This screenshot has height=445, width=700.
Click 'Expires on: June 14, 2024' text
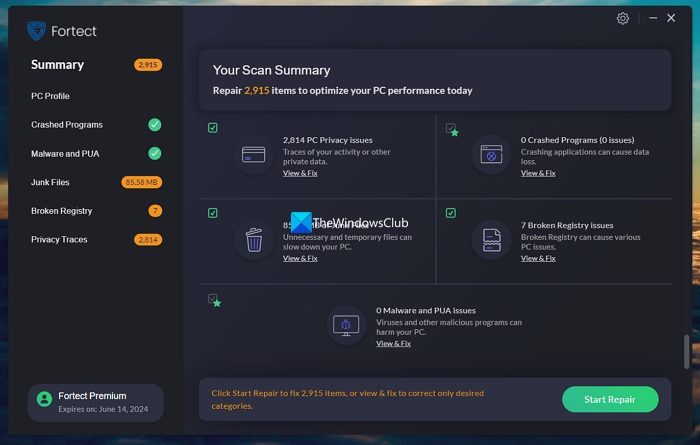tap(103, 409)
